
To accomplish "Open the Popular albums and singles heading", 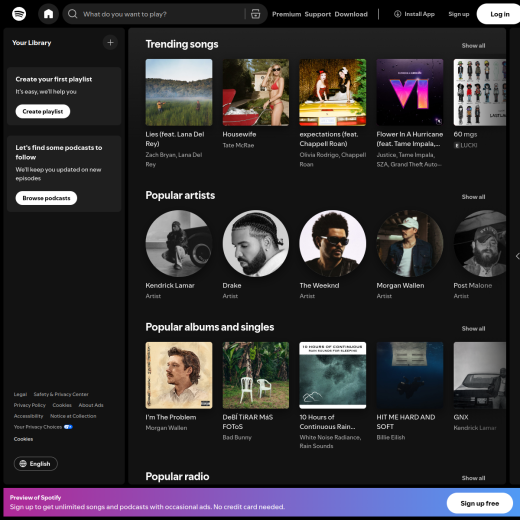I will tap(210, 327).
